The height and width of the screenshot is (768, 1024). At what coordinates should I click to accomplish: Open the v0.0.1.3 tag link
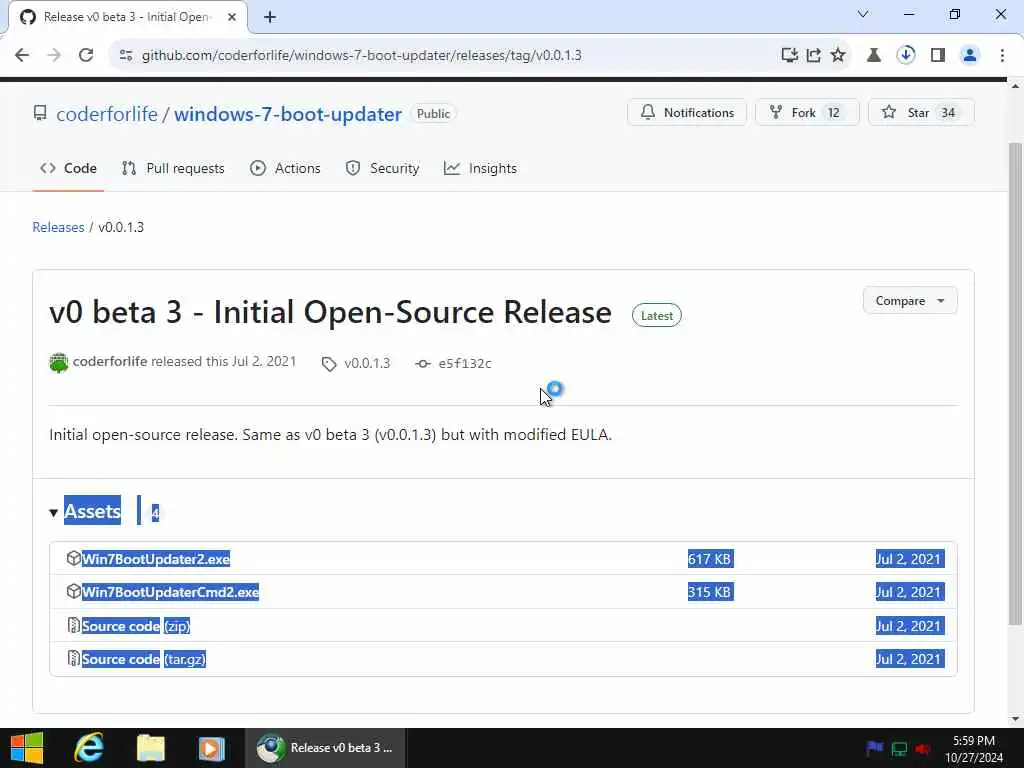[x=367, y=363]
